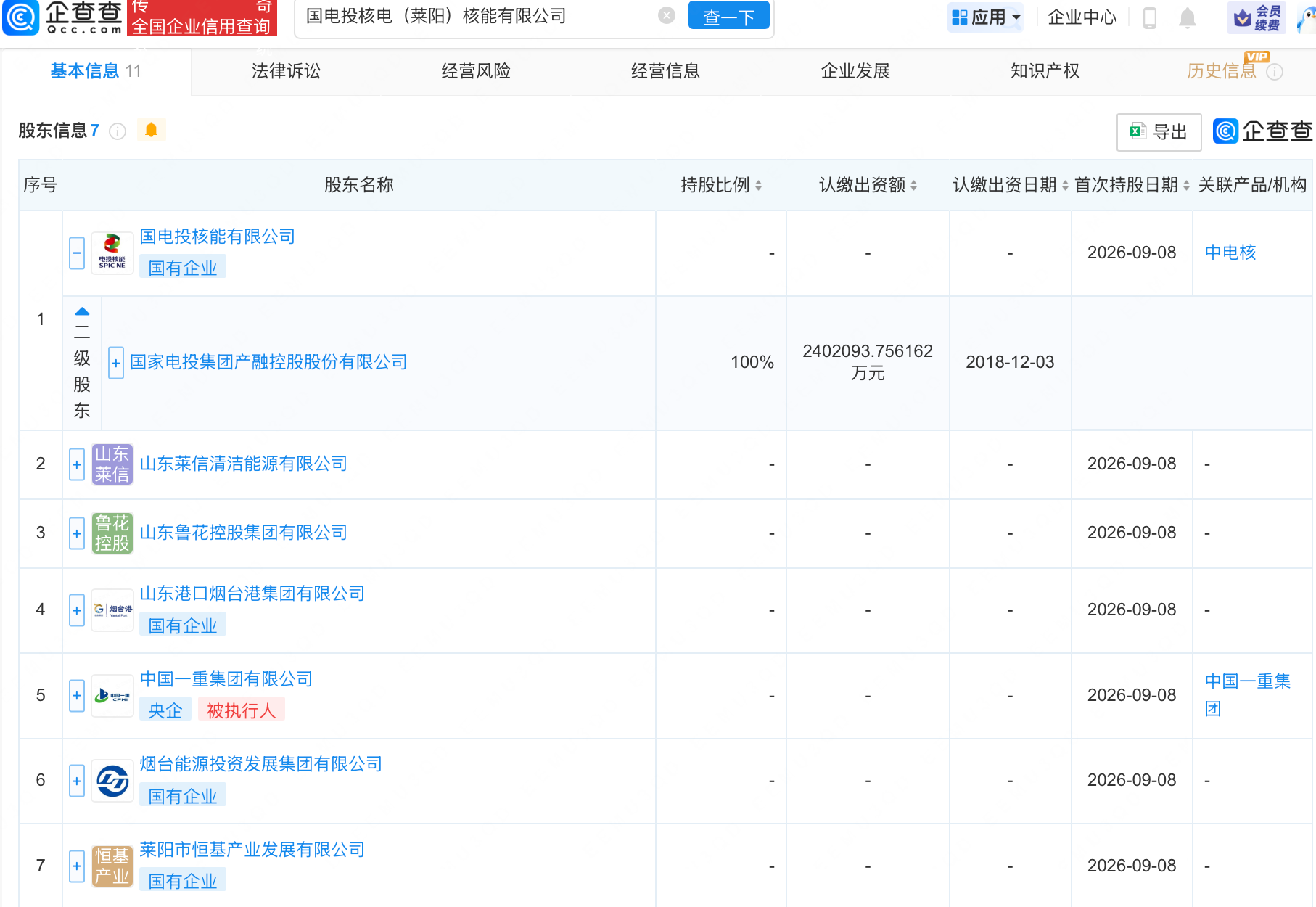Viewport: 1316px width, 907px height.
Task: Open the 中国一重集团有限公司 link
Action: point(226,679)
